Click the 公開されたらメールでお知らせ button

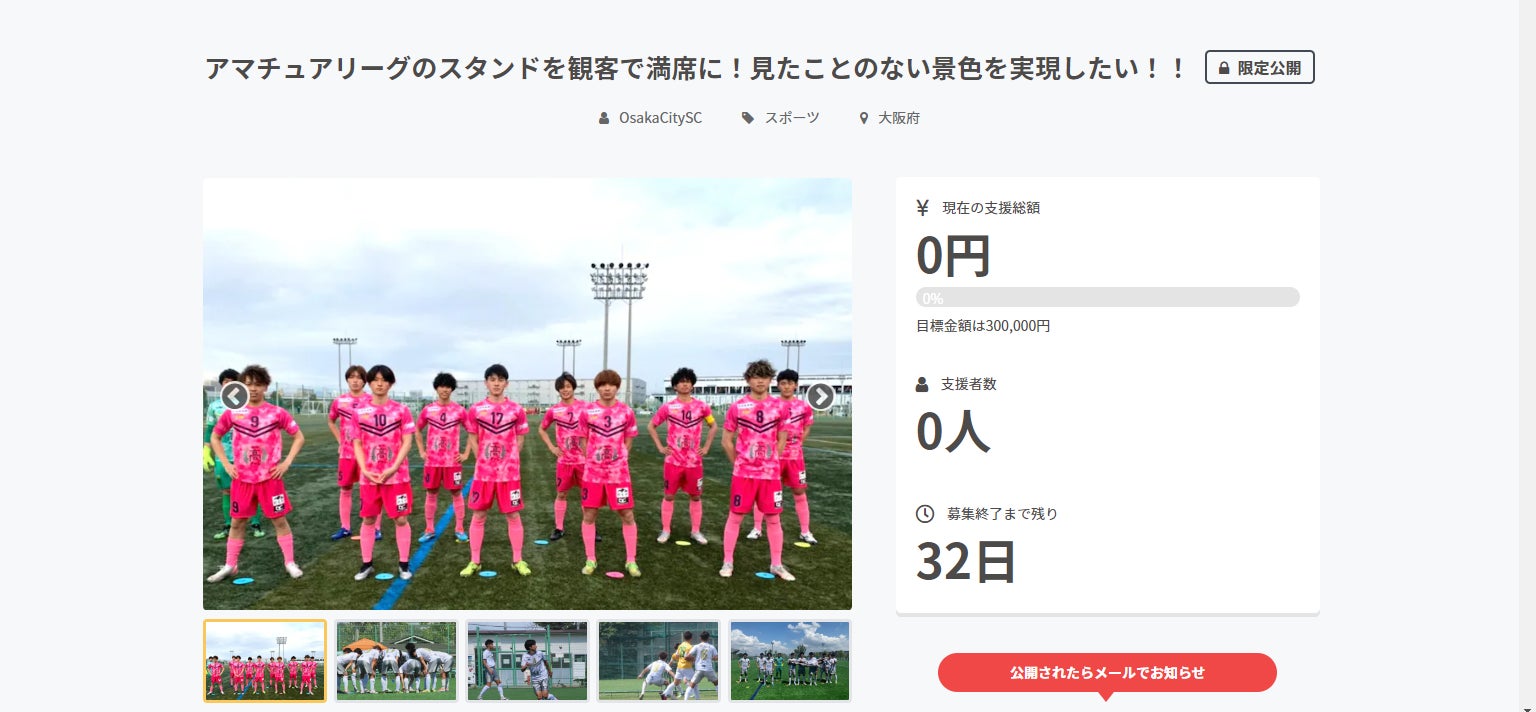[x=1107, y=672]
